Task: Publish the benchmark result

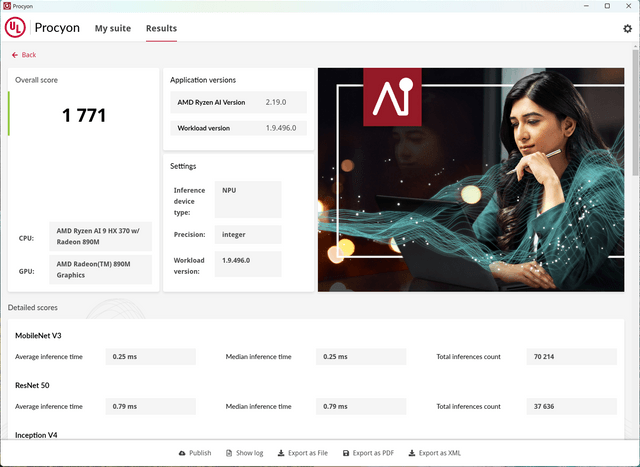Action: tap(195, 453)
